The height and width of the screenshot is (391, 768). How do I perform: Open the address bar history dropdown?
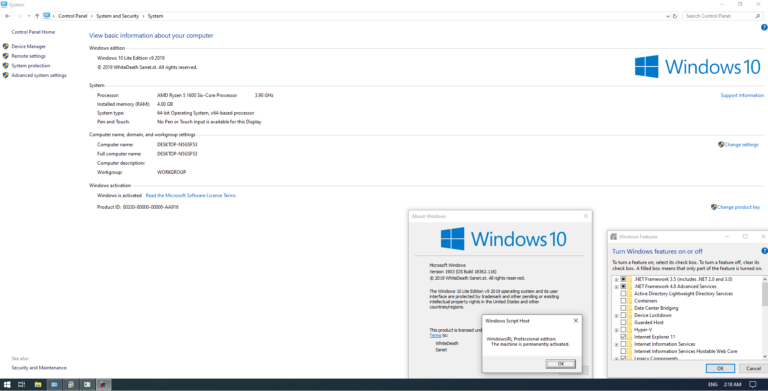[x=668, y=16]
